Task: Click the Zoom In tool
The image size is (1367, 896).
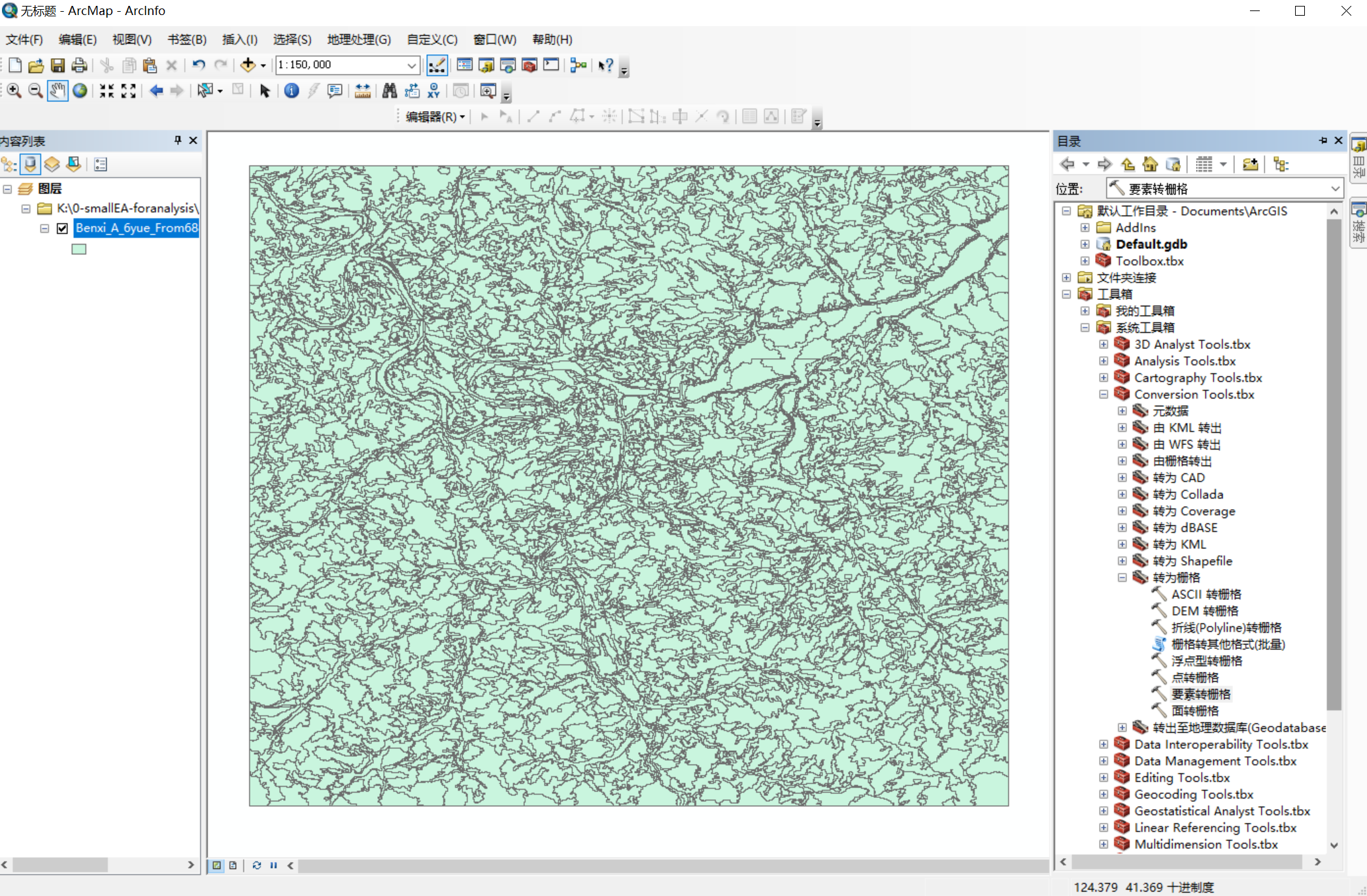Action: [14, 91]
